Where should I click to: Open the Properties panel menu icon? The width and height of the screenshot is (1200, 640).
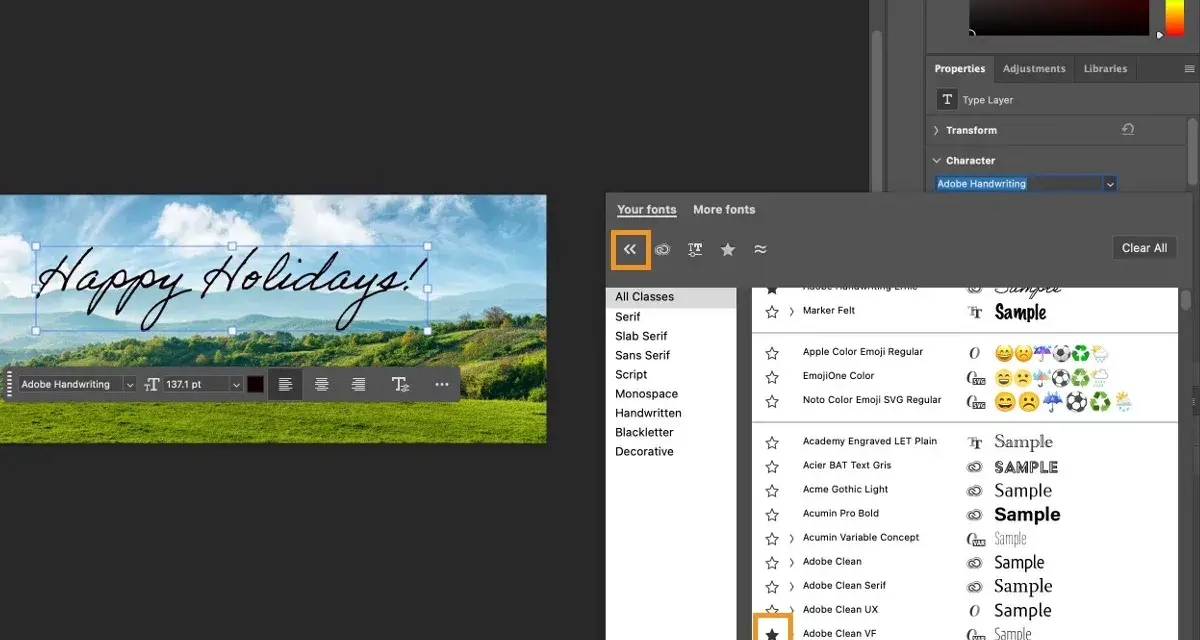coord(1189,69)
